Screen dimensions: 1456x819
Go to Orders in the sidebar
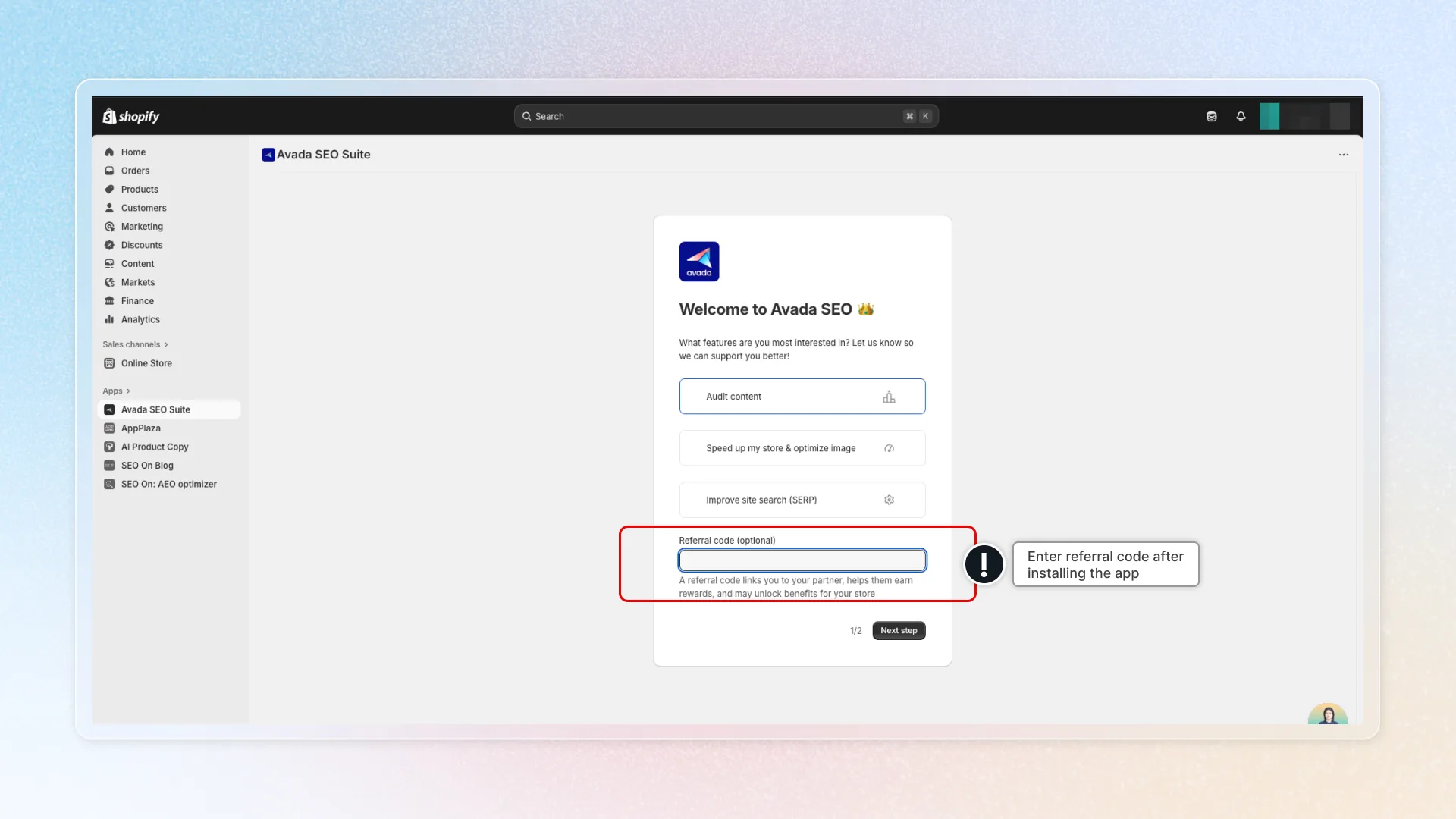coord(169,171)
